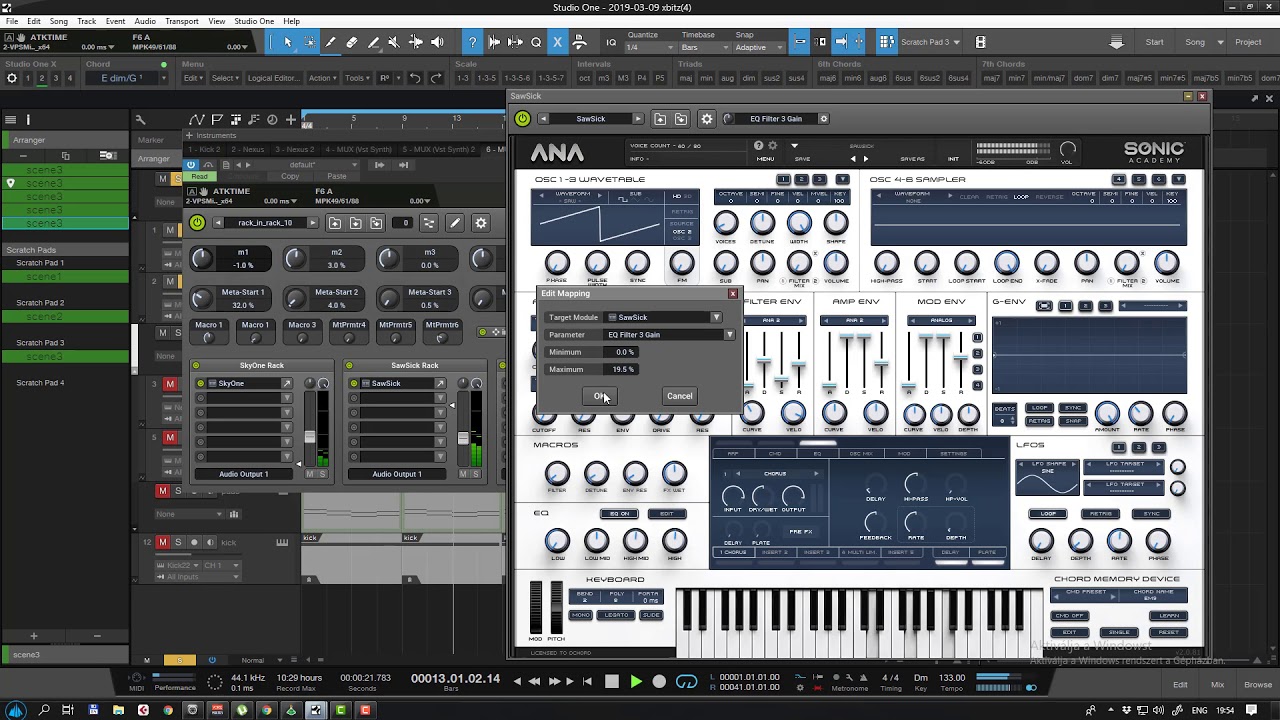Click the rack pencil edit icon
The height and width of the screenshot is (720, 1280).
coord(454,223)
